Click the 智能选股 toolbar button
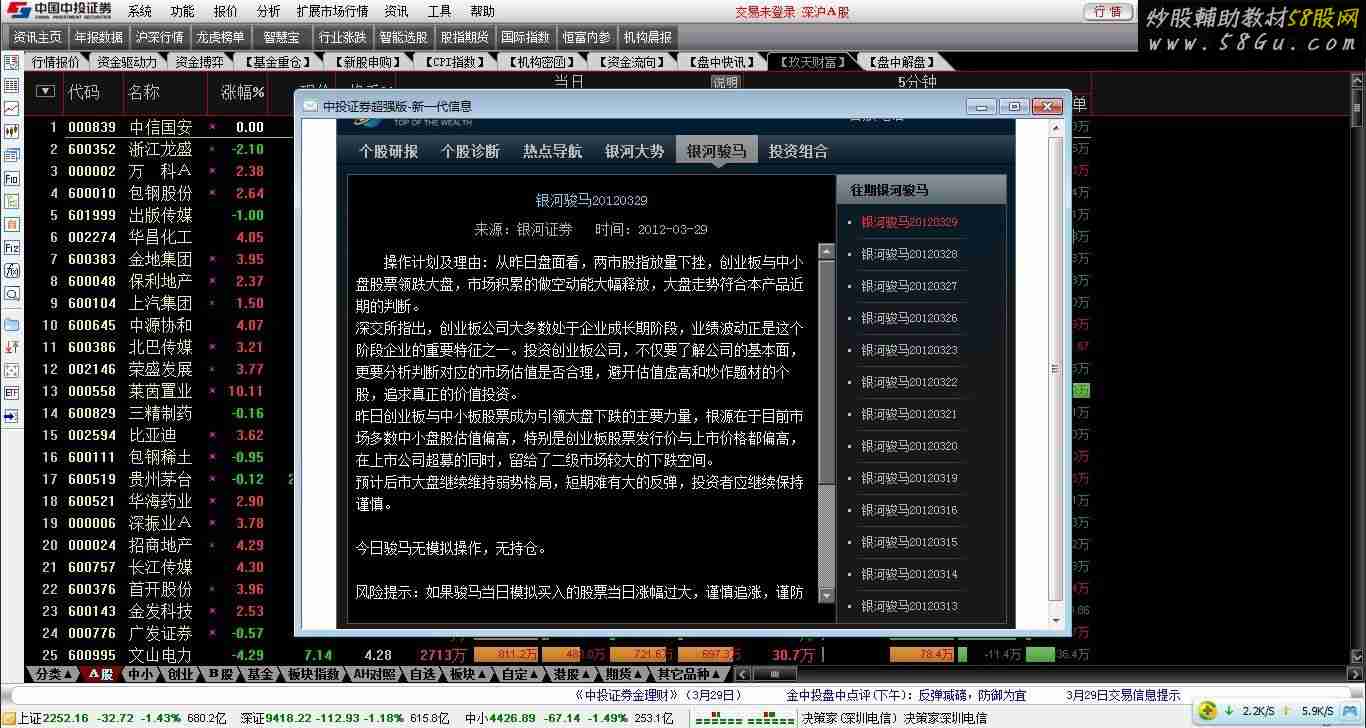The height and width of the screenshot is (728, 1366). tap(403, 37)
